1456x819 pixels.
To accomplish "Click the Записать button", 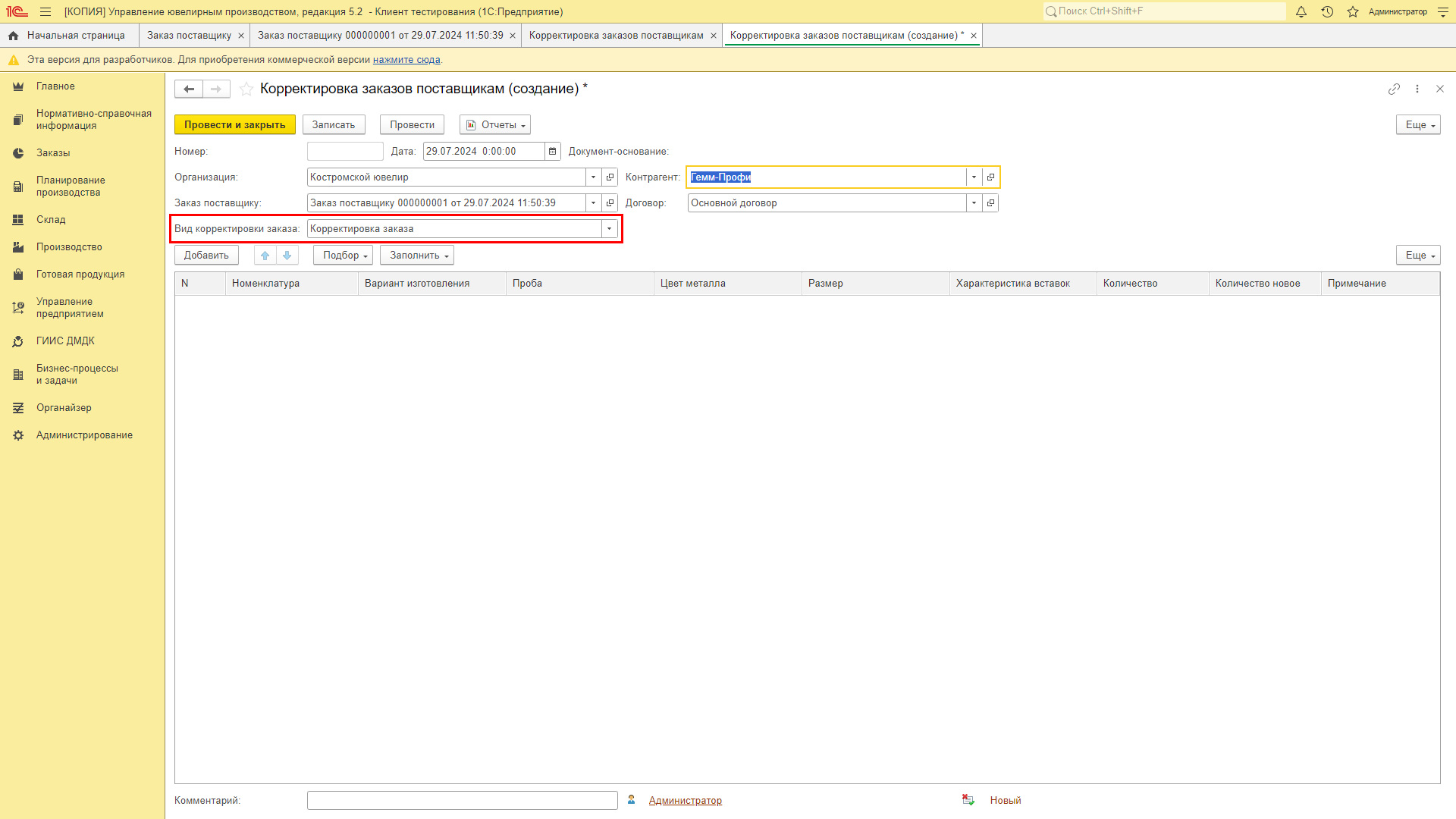I will coord(334,124).
